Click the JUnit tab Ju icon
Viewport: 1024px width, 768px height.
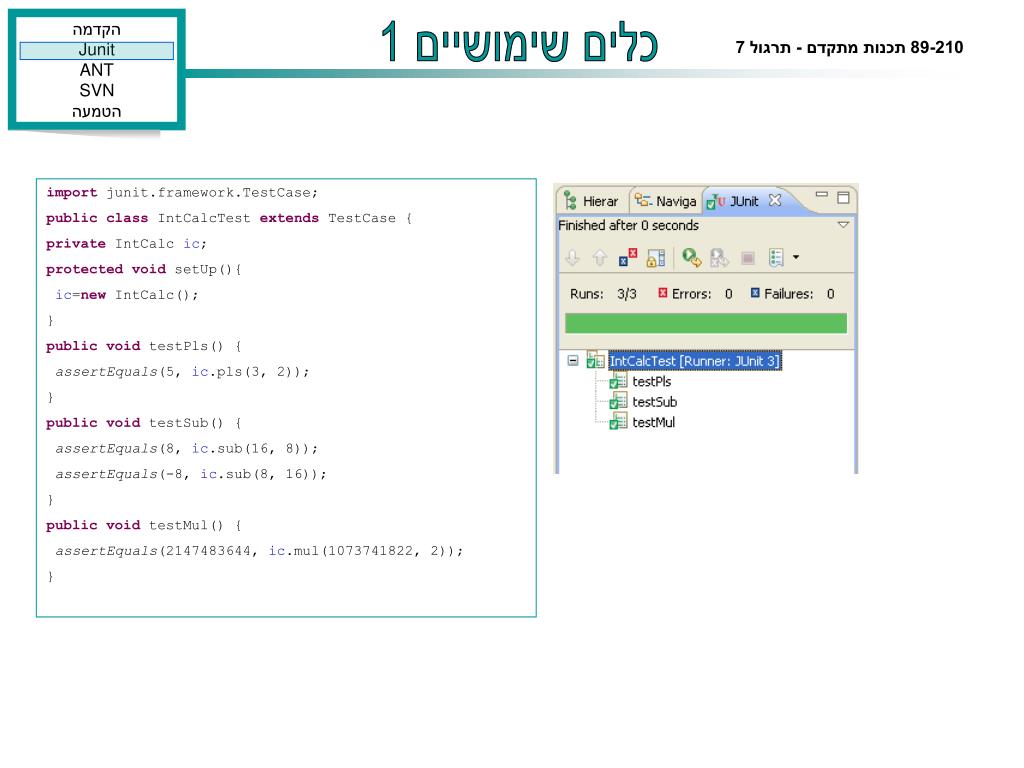(x=716, y=202)
